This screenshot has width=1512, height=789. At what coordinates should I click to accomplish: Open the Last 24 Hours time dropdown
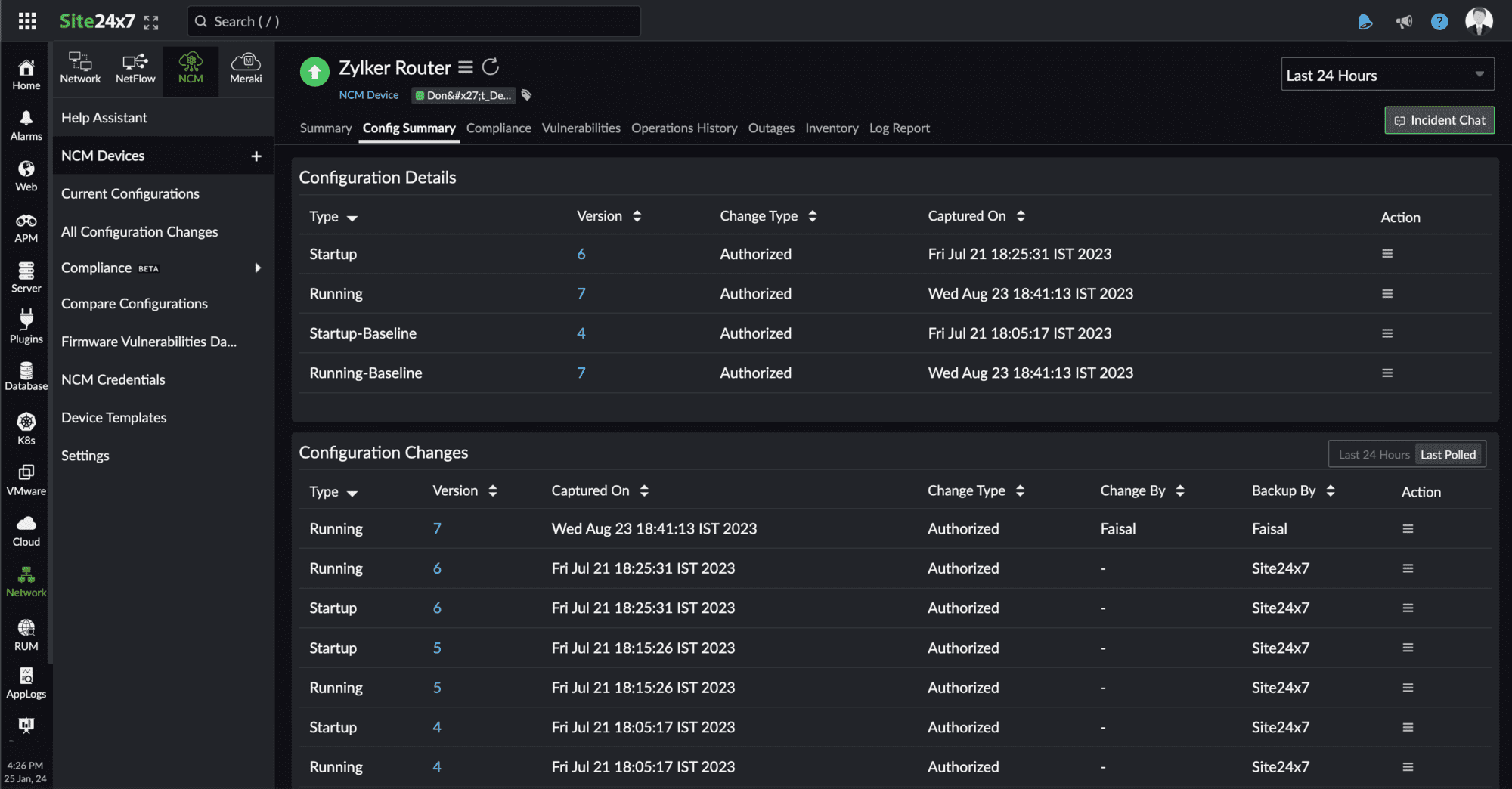(1387, 75)
